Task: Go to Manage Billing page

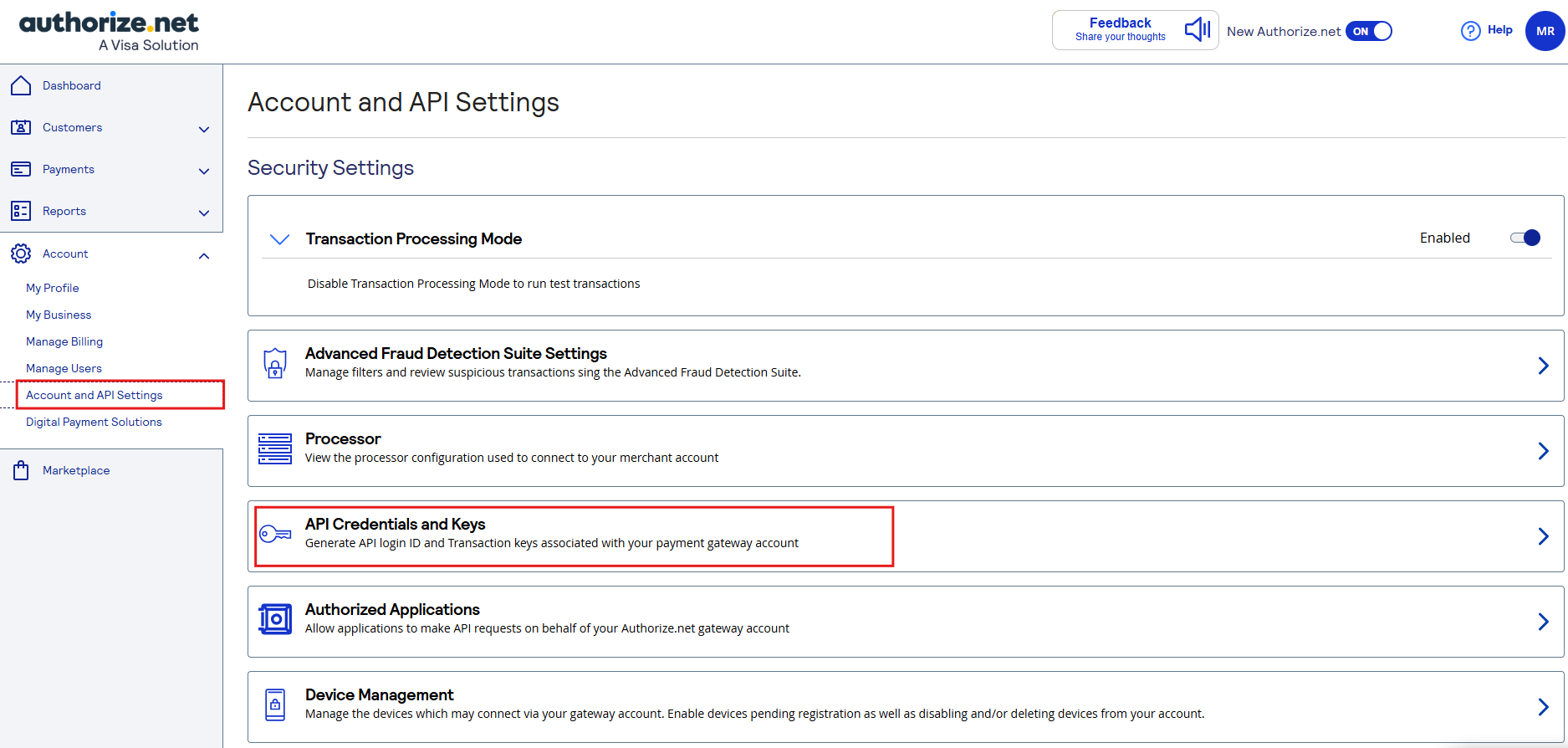Action: tap(64, 341)
